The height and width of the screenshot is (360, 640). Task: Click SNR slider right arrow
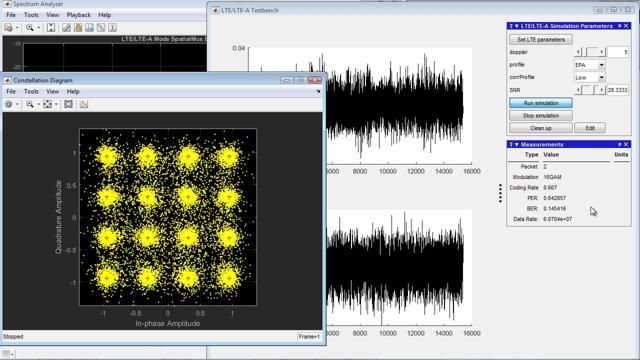602,90
